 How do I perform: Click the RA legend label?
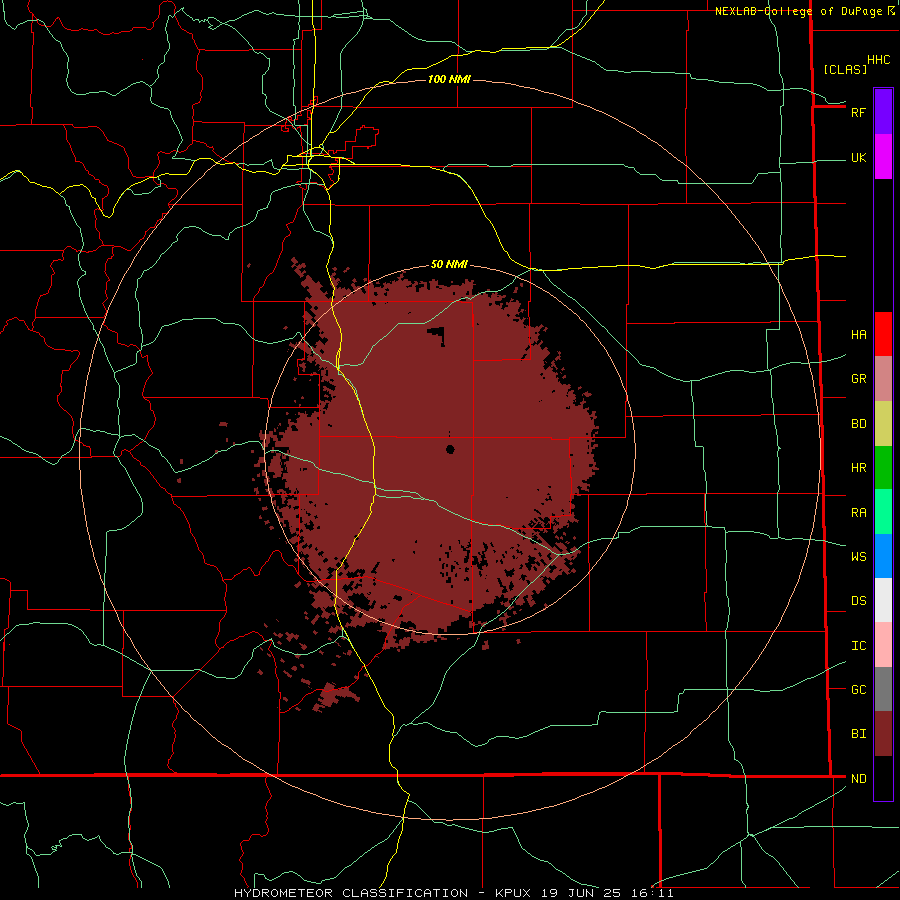858,513
